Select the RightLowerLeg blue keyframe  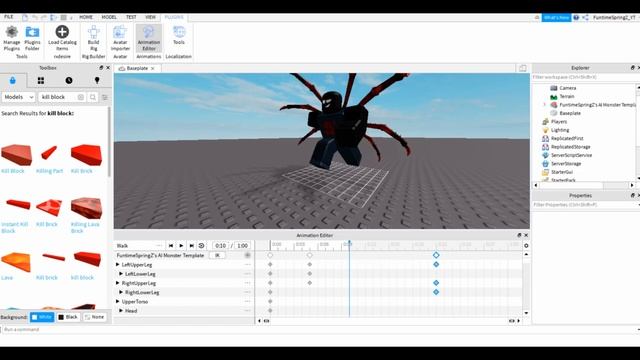pos(436,292)
